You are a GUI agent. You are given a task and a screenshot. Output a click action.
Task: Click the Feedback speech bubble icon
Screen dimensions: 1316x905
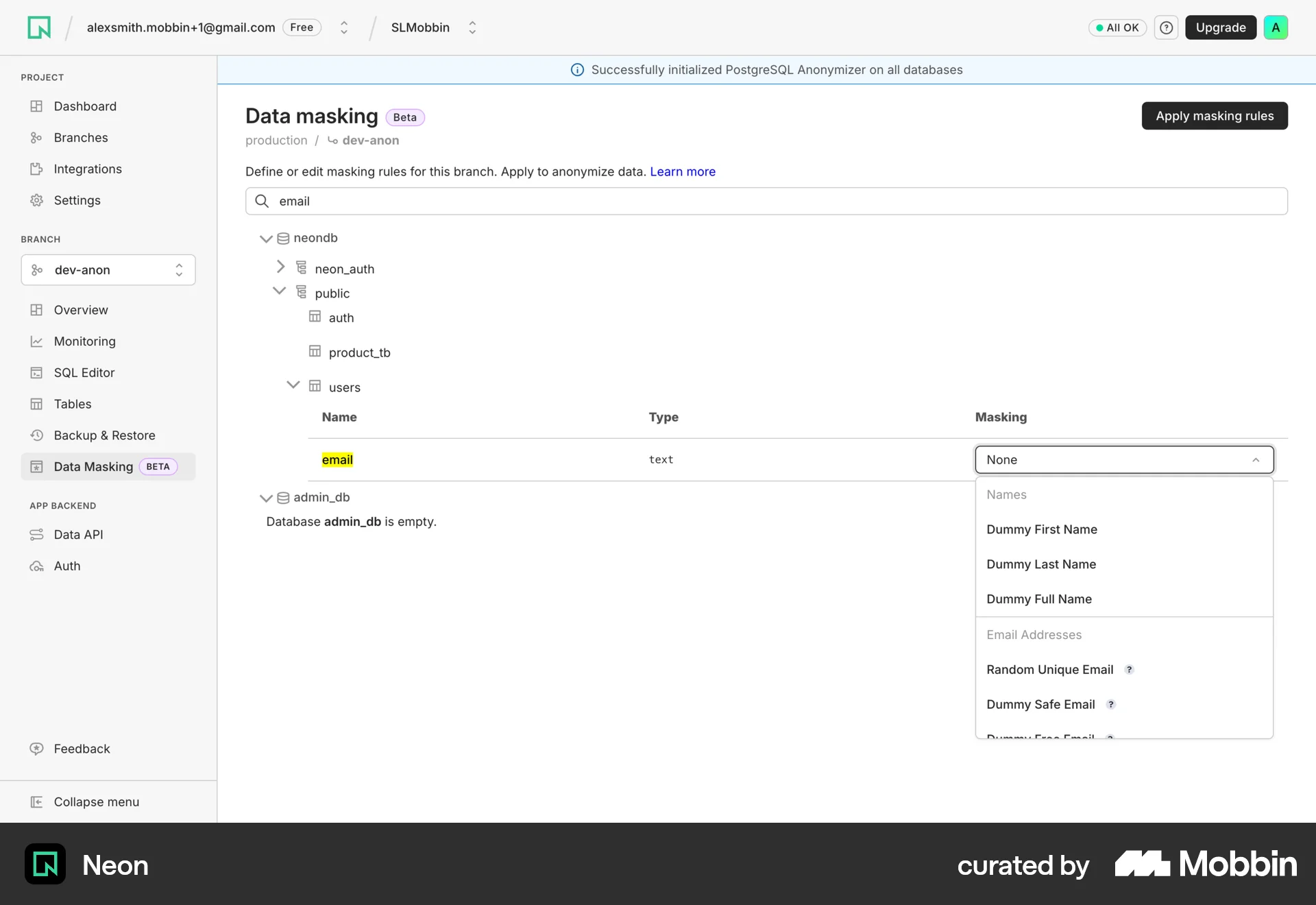click(x=36, y=749)
